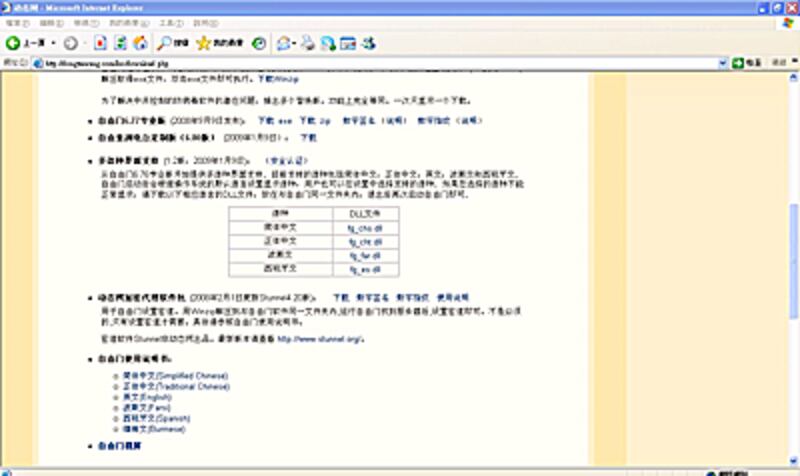Go back with the green Back arrow
The image size is (800, 476).
point(13,43)
